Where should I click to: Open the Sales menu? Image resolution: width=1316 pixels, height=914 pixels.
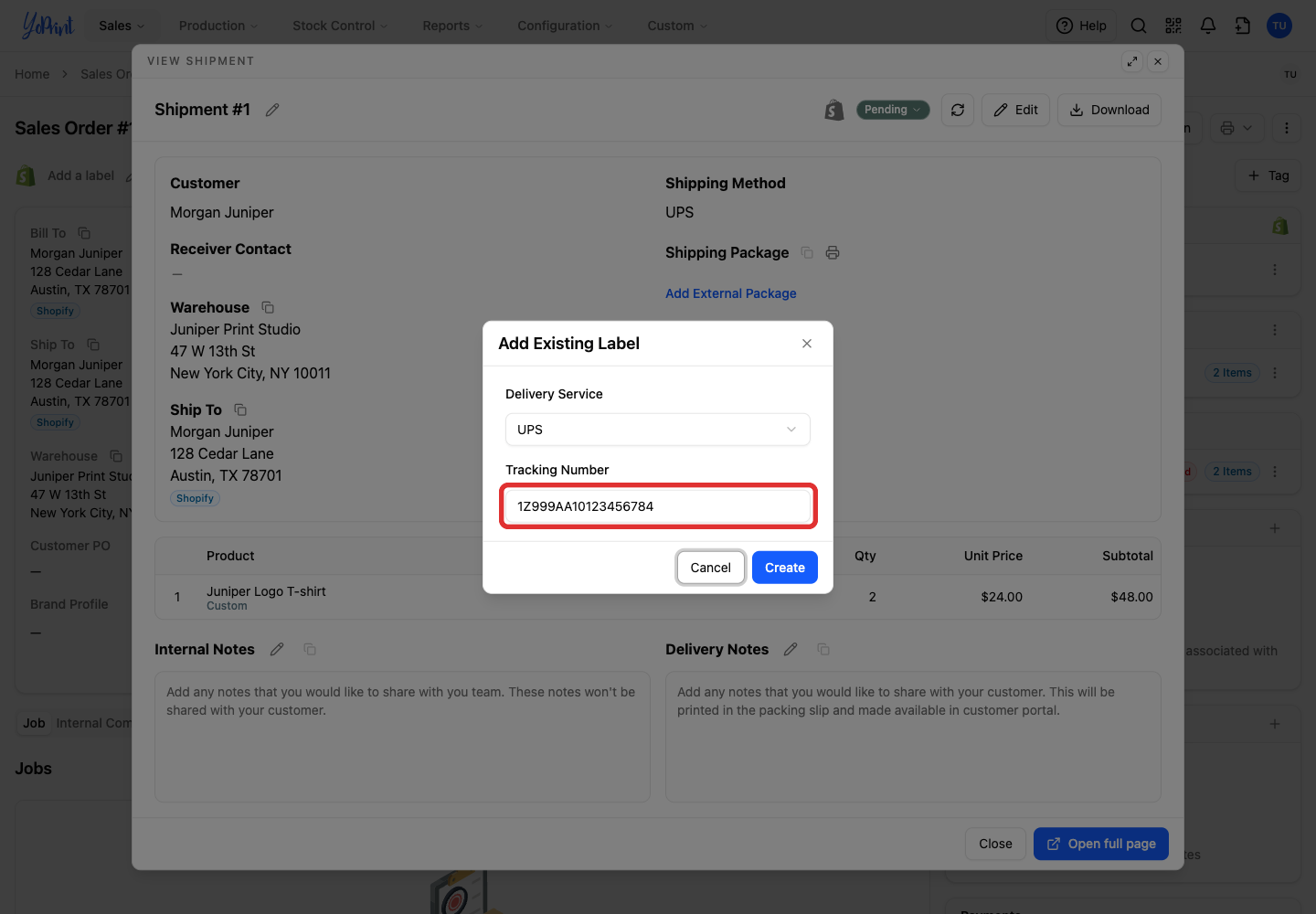pos(122,26)
